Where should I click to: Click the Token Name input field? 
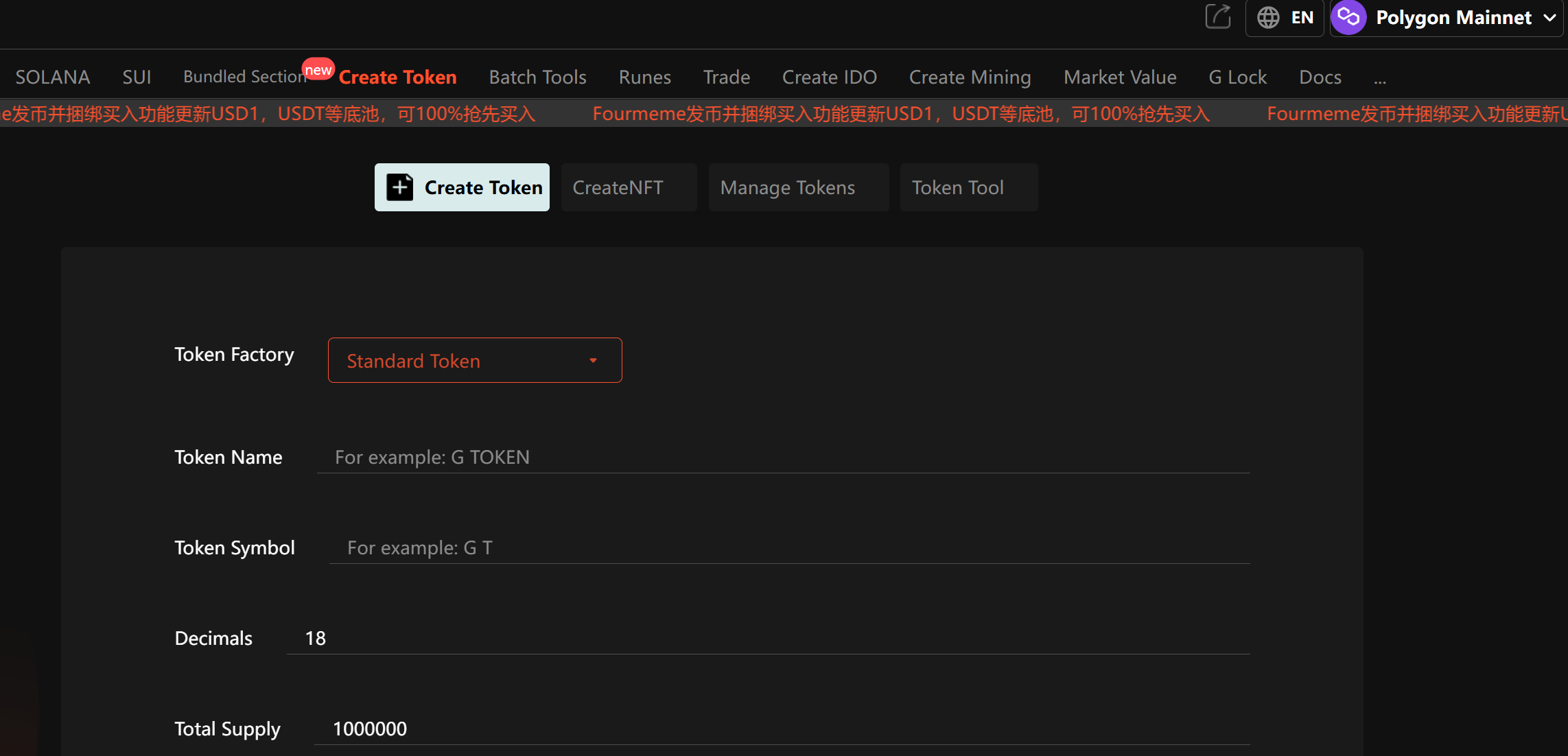(x=782, y=457)
